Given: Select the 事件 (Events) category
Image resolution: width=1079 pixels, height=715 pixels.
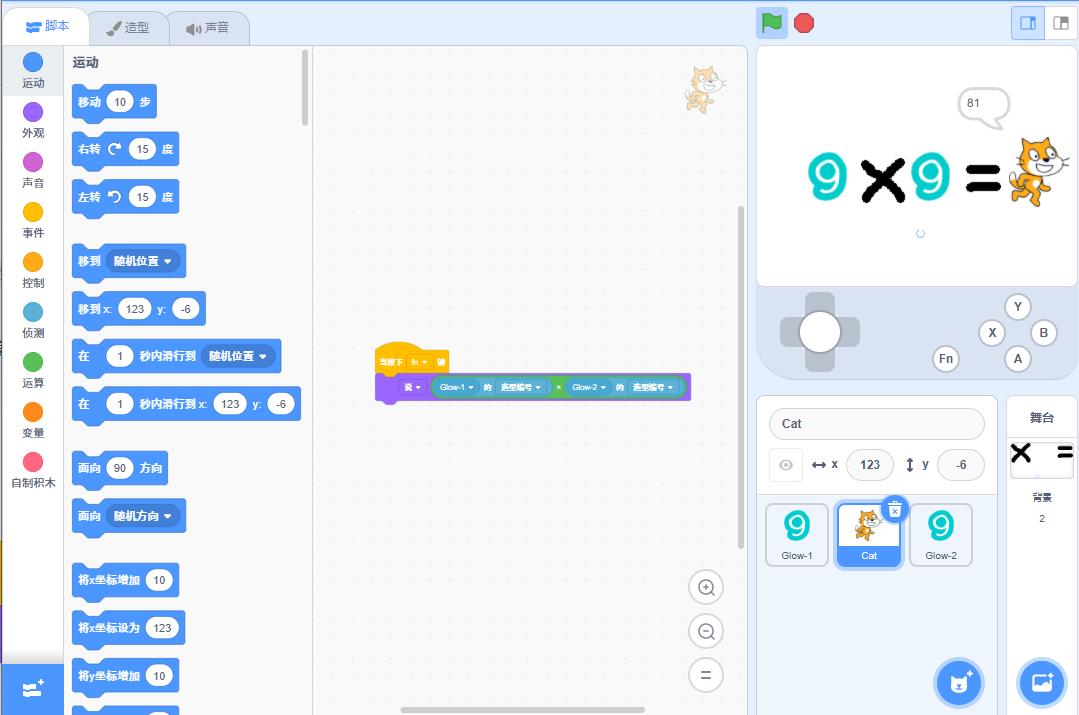Looking at the screenshot, I should click(x=33, y=220).
